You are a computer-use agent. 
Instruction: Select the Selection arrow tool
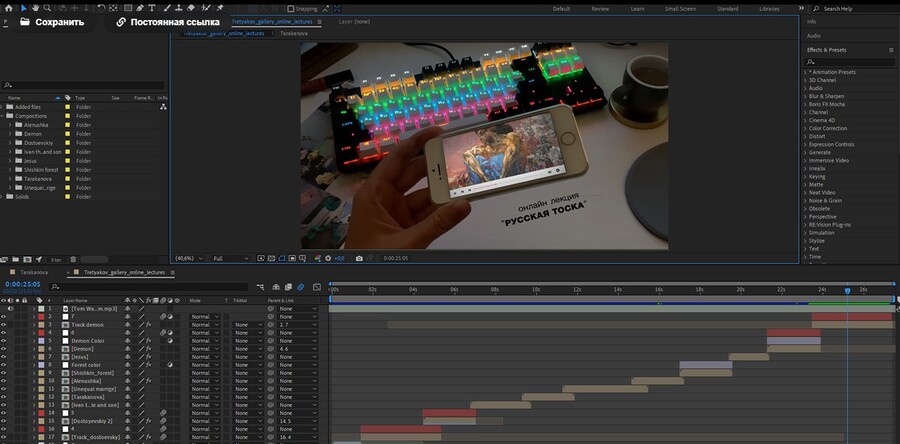24,8
